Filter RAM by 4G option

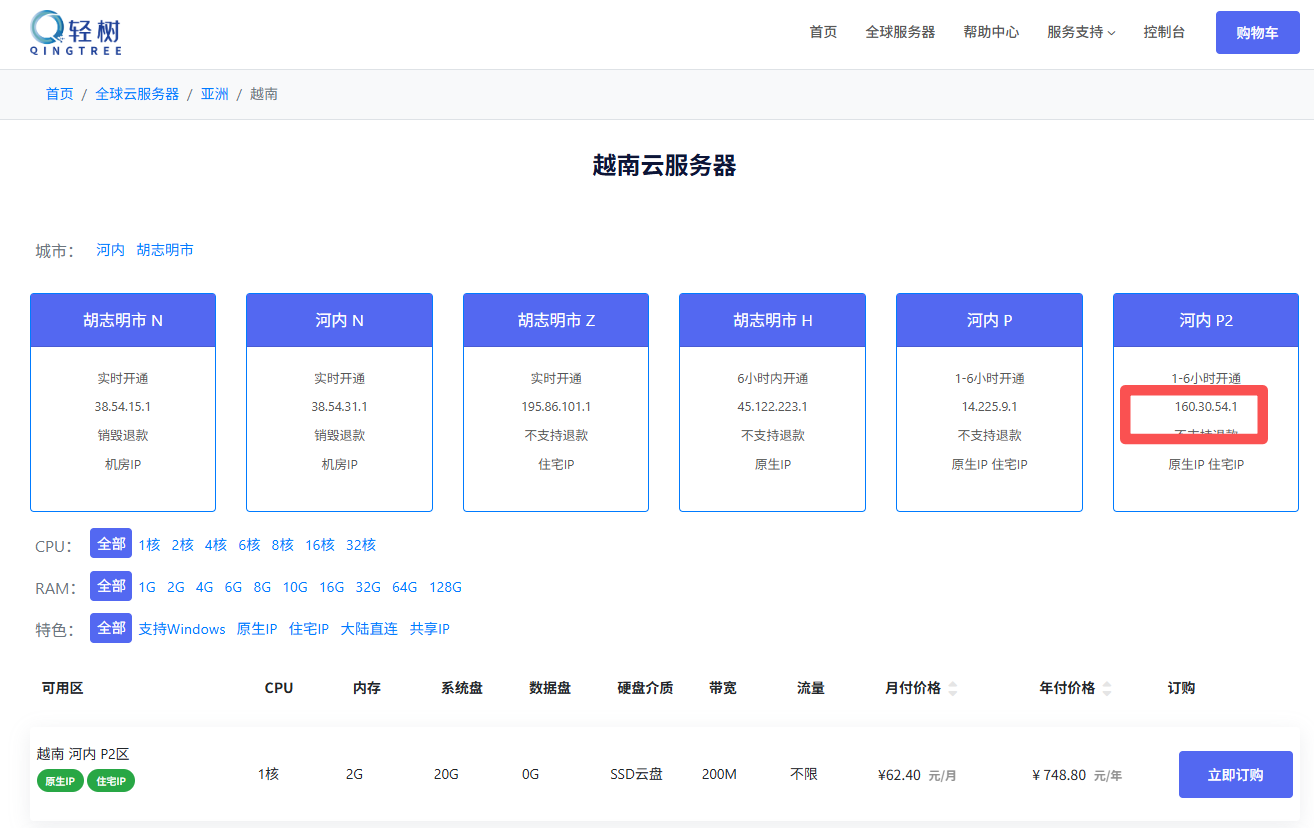click(x=204, y=587)
